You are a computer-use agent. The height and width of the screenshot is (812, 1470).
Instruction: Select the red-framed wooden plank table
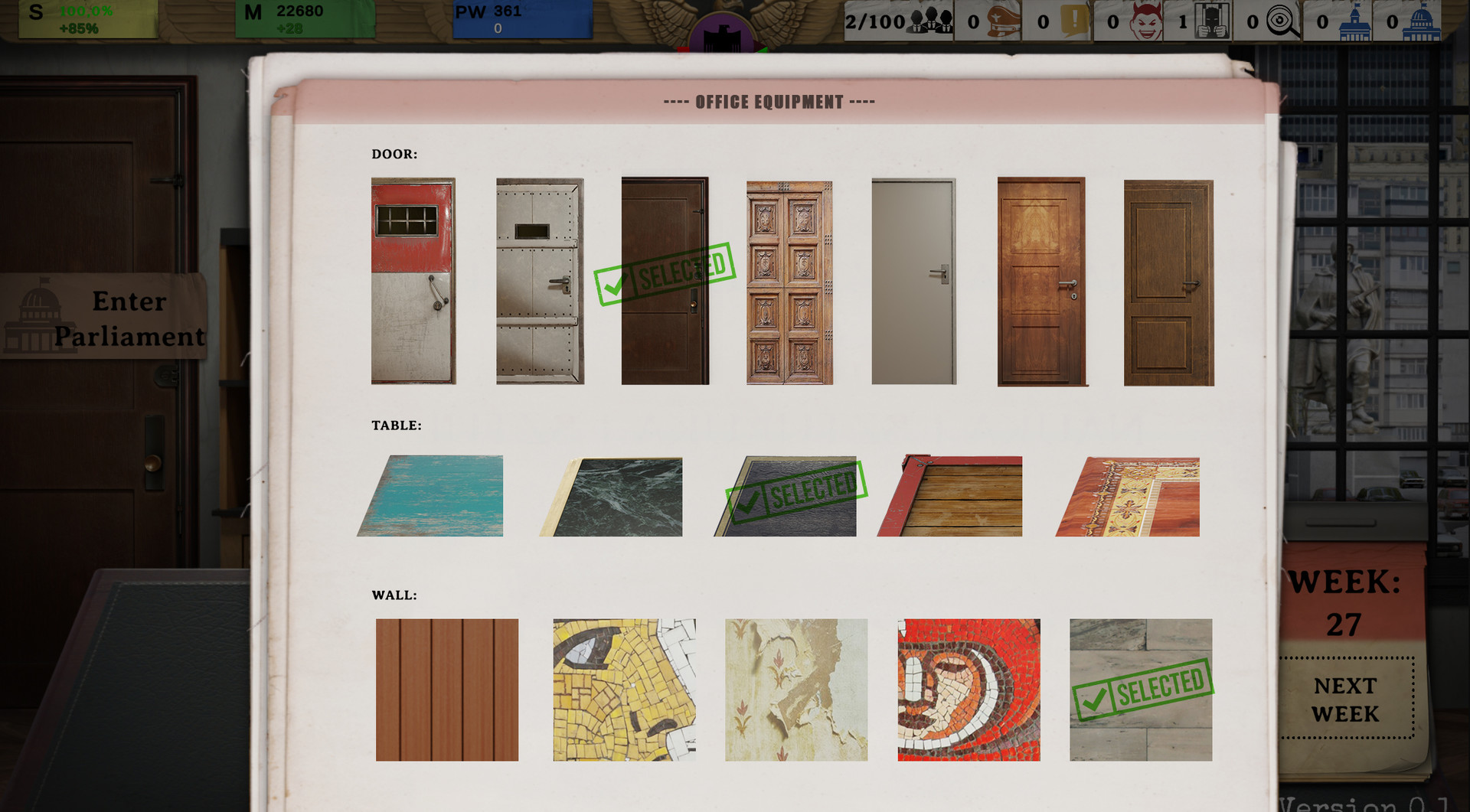point(949,496)
